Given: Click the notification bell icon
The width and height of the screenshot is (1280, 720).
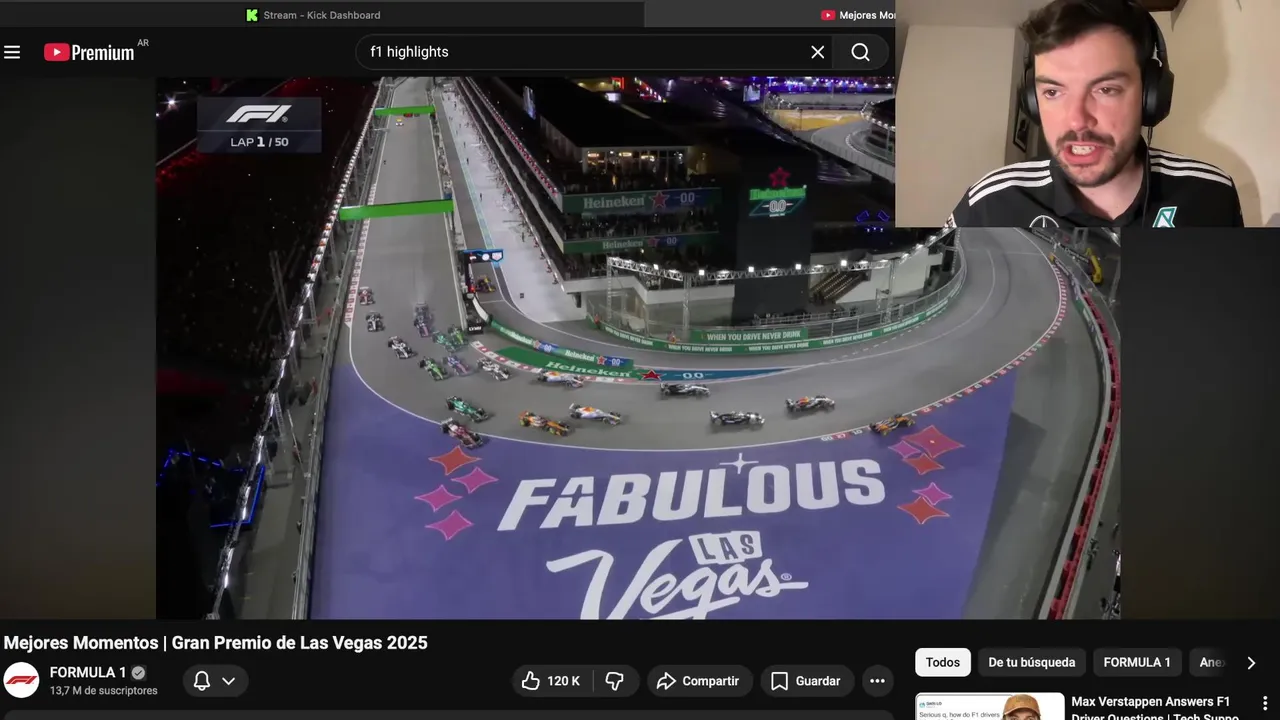Looking at the screenshot, I should pyautogui.click(x=201, y=681).
